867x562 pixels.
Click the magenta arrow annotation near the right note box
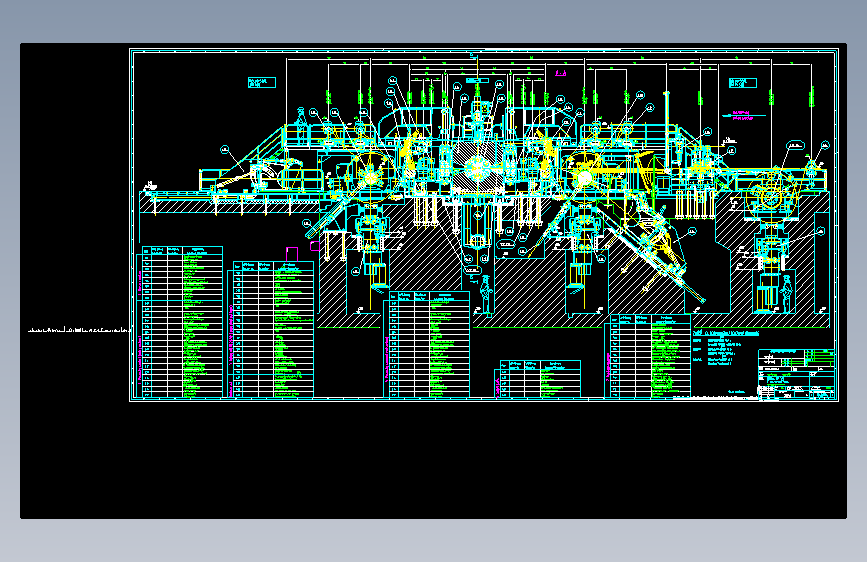click(743, 116)
